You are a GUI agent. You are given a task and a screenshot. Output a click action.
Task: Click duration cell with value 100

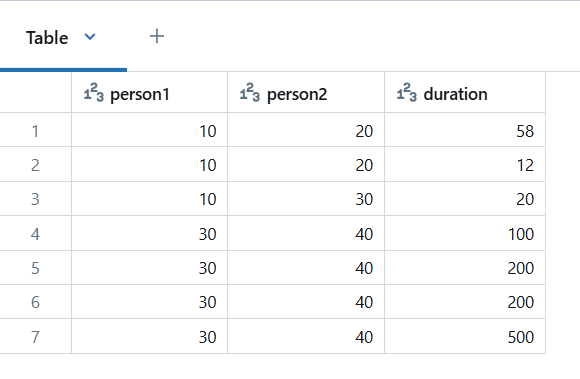[465, 234]
